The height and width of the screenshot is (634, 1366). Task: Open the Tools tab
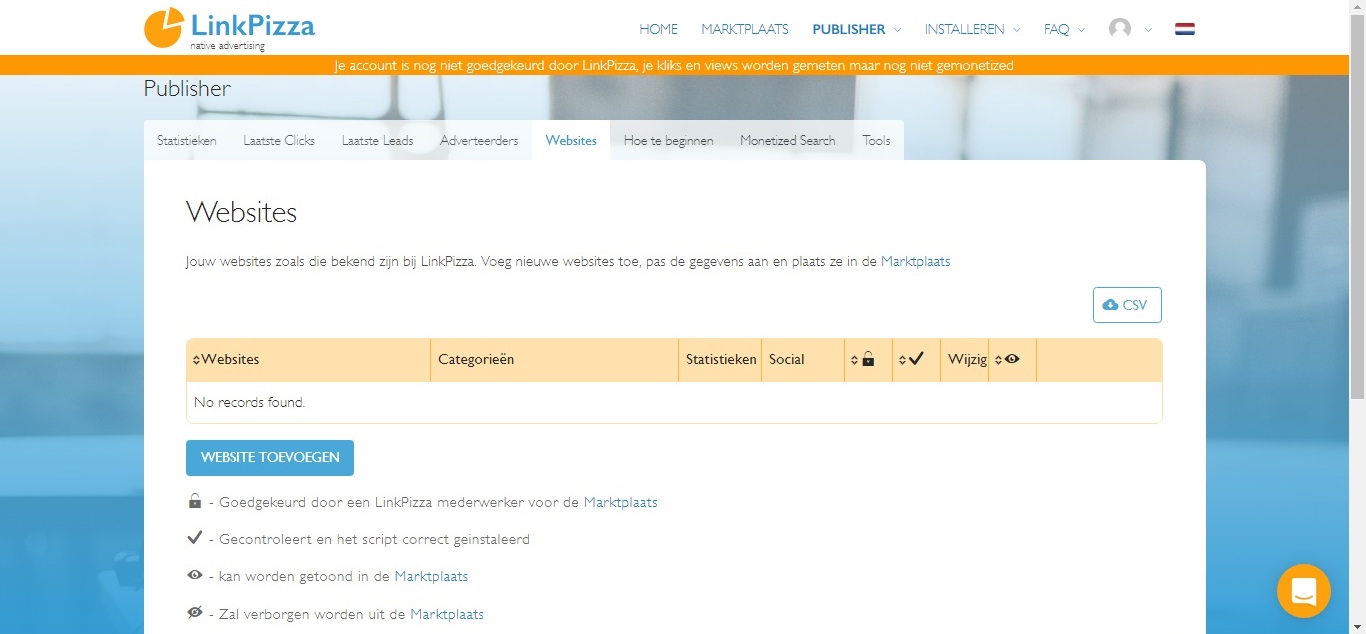click(x=876, y=140)
